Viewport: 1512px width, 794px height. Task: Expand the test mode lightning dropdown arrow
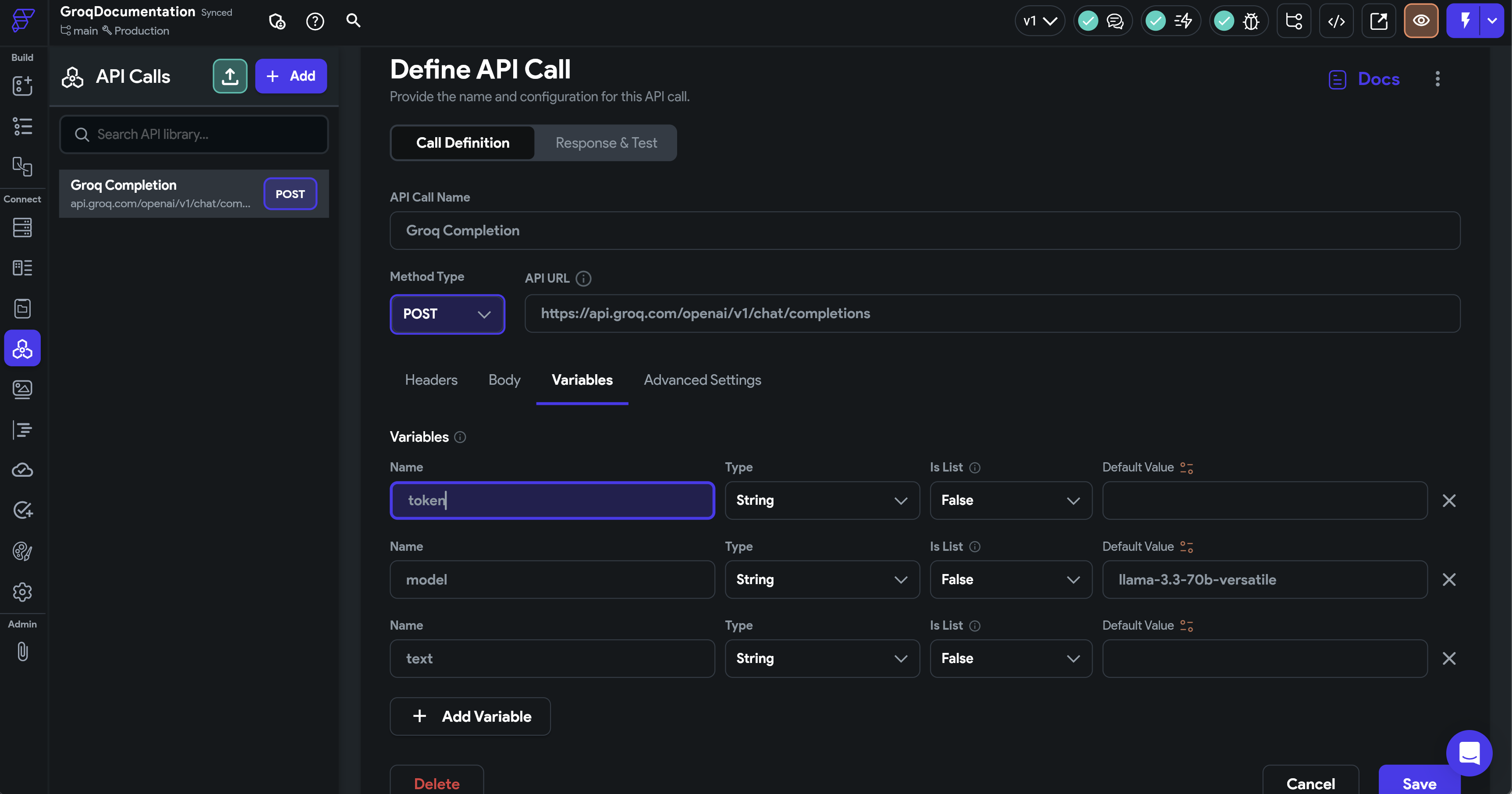[x=1492, y=21]
